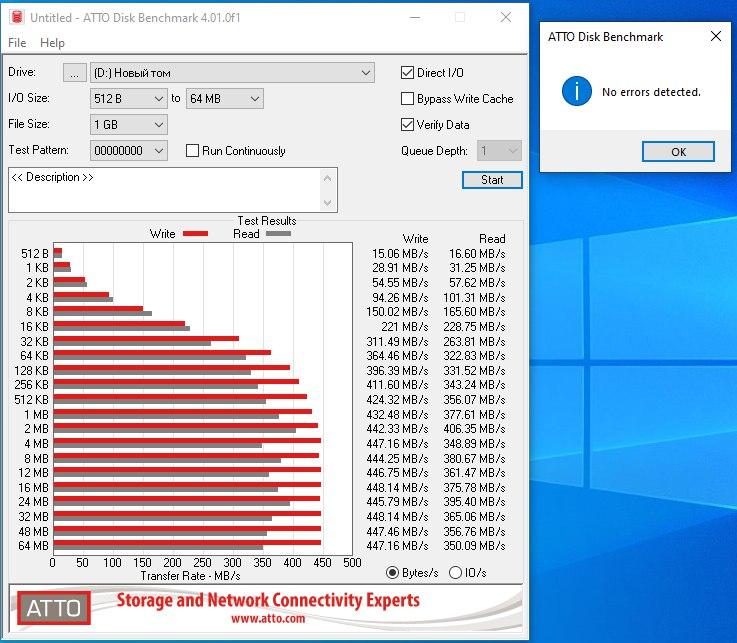Click the Test Results heading
Screen dimensions: 737x643
[267, 221]
